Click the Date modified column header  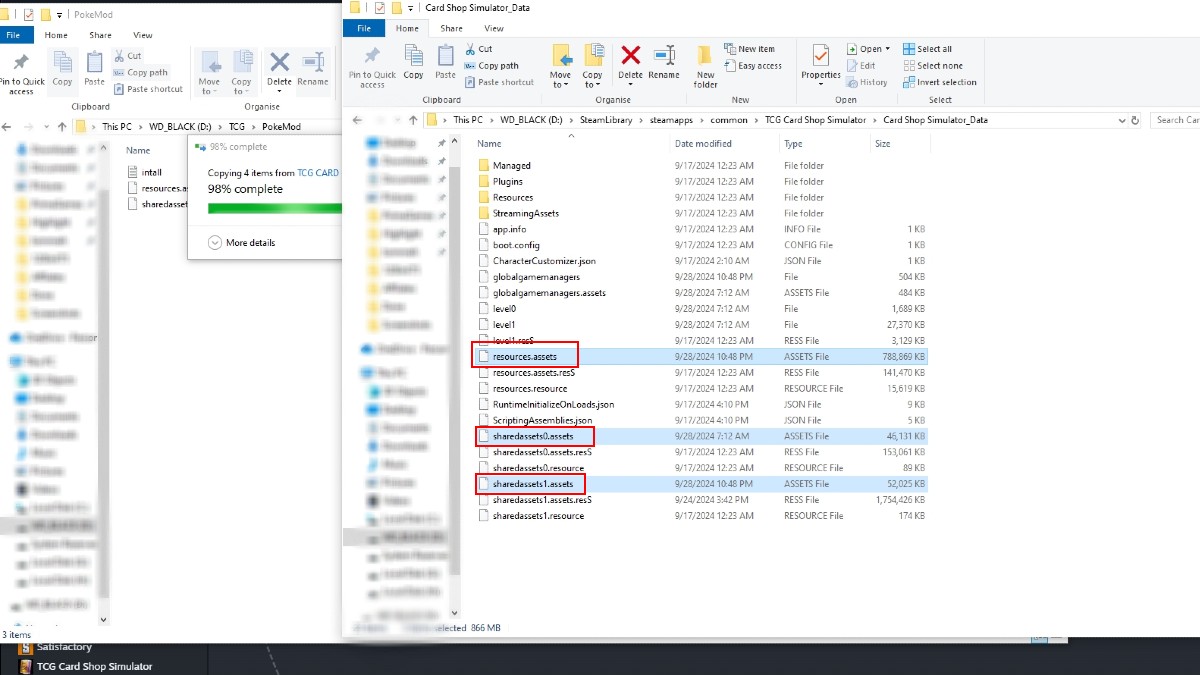pos(703,144)
